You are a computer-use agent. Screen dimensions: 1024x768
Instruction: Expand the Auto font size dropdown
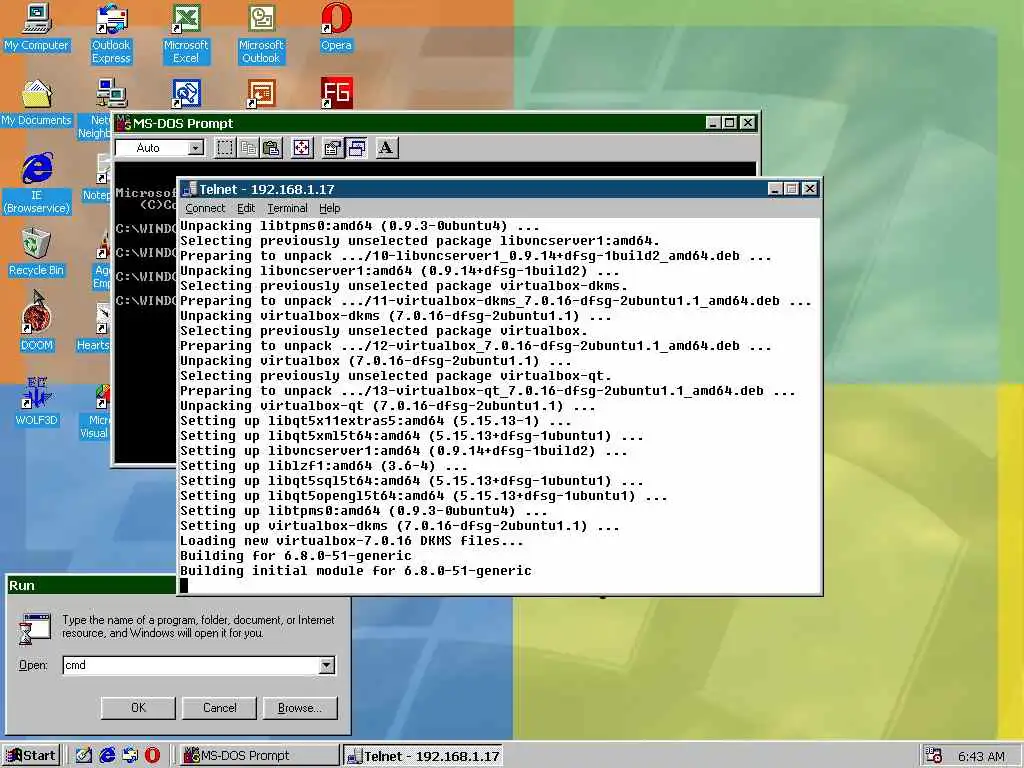point(195,148)
